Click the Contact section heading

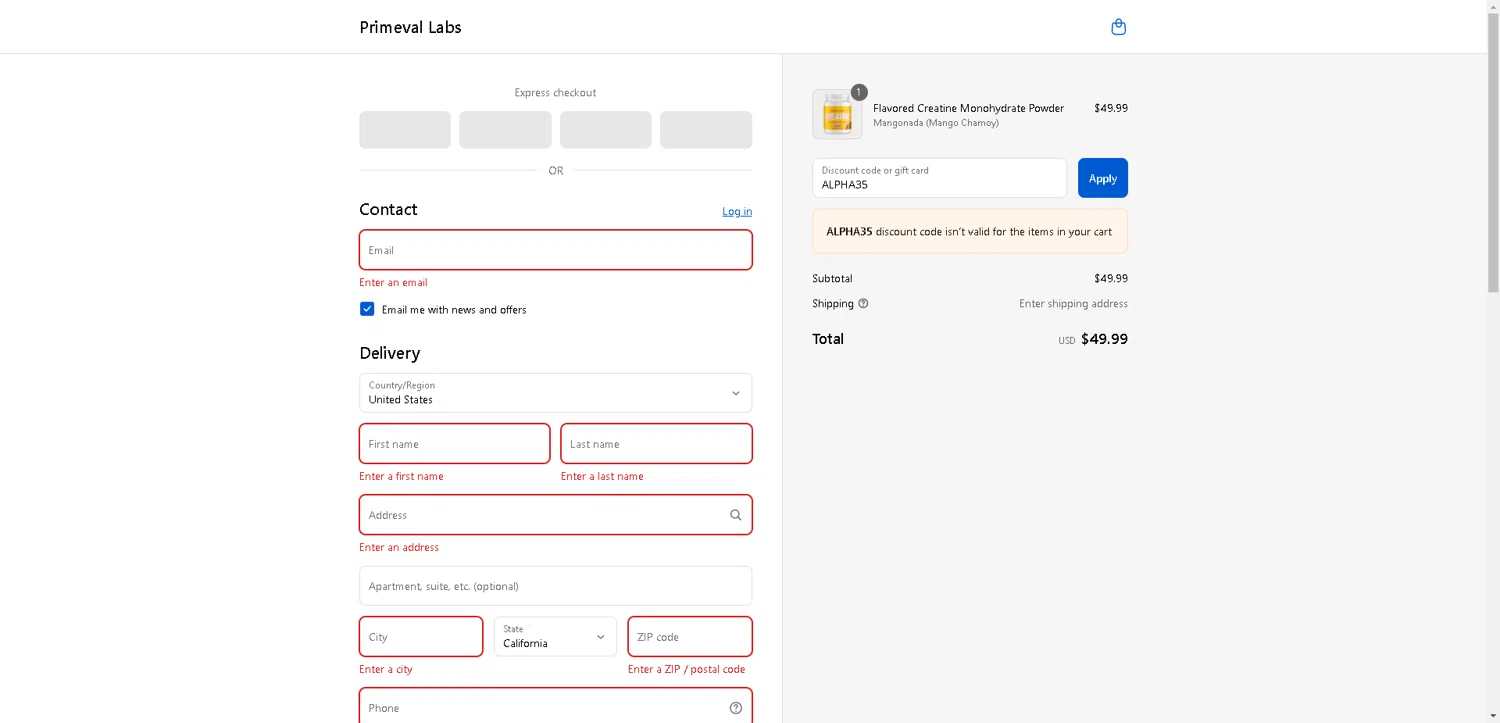[x=388, y=209]
